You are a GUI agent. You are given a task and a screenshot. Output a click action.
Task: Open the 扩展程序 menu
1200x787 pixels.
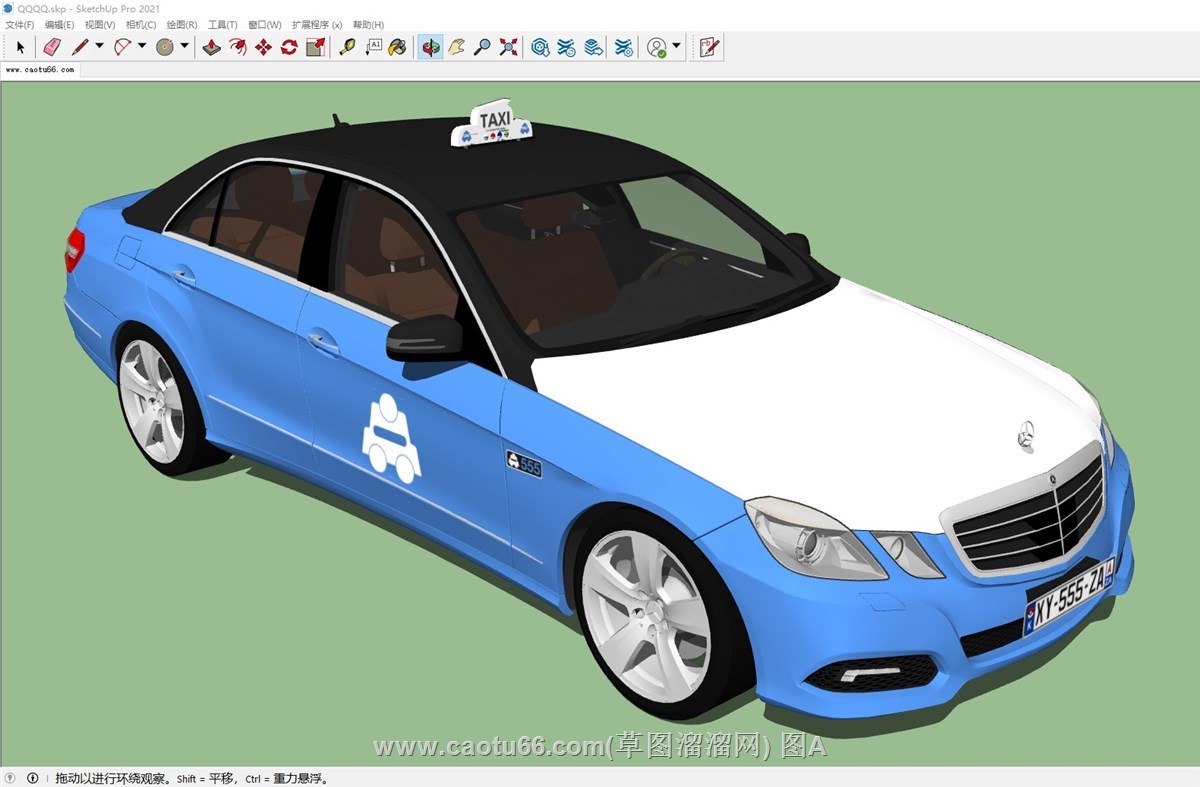tap(316, 24)
